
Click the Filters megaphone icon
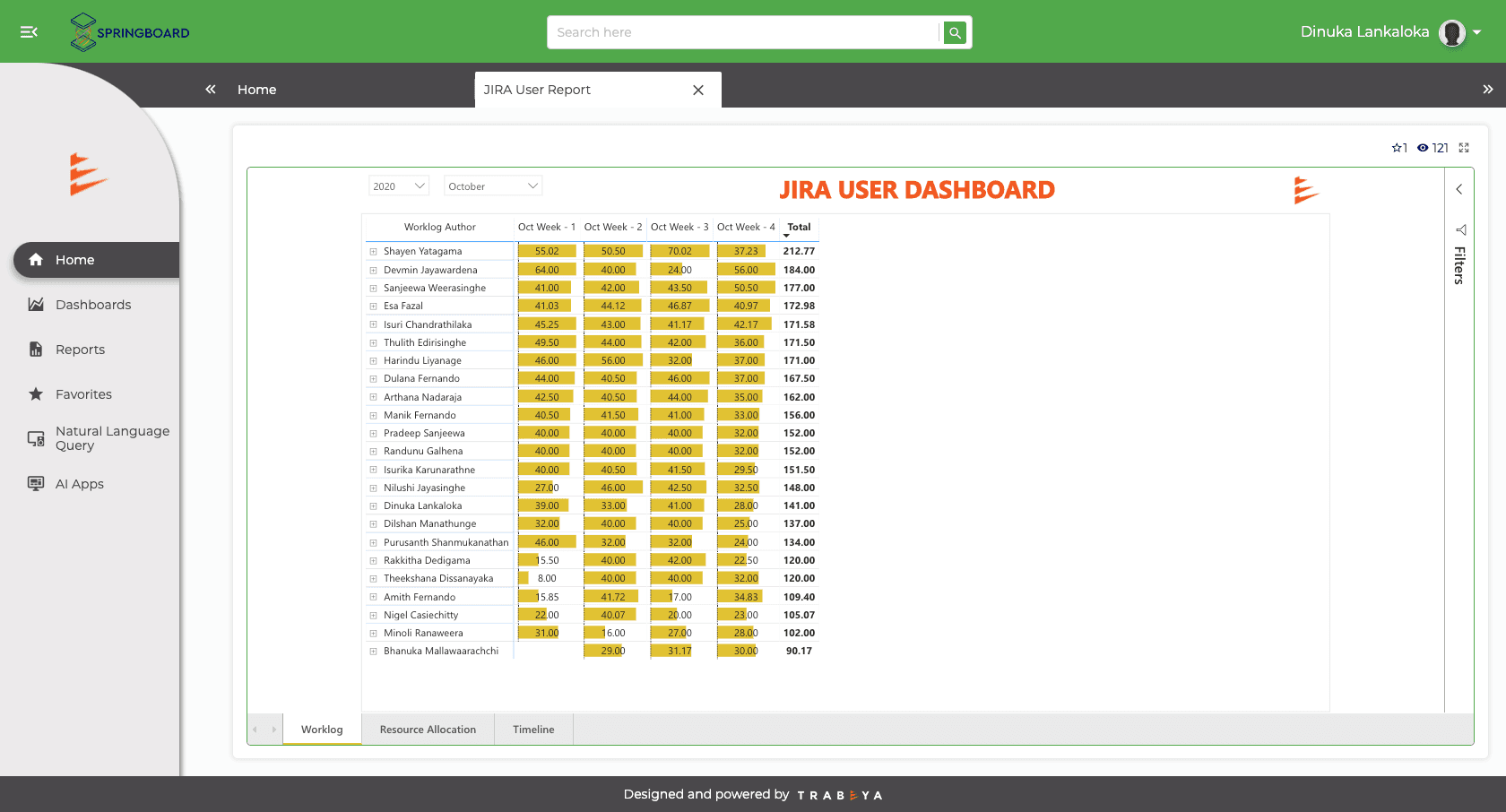pyautogui.click(x=1460, y=229)
